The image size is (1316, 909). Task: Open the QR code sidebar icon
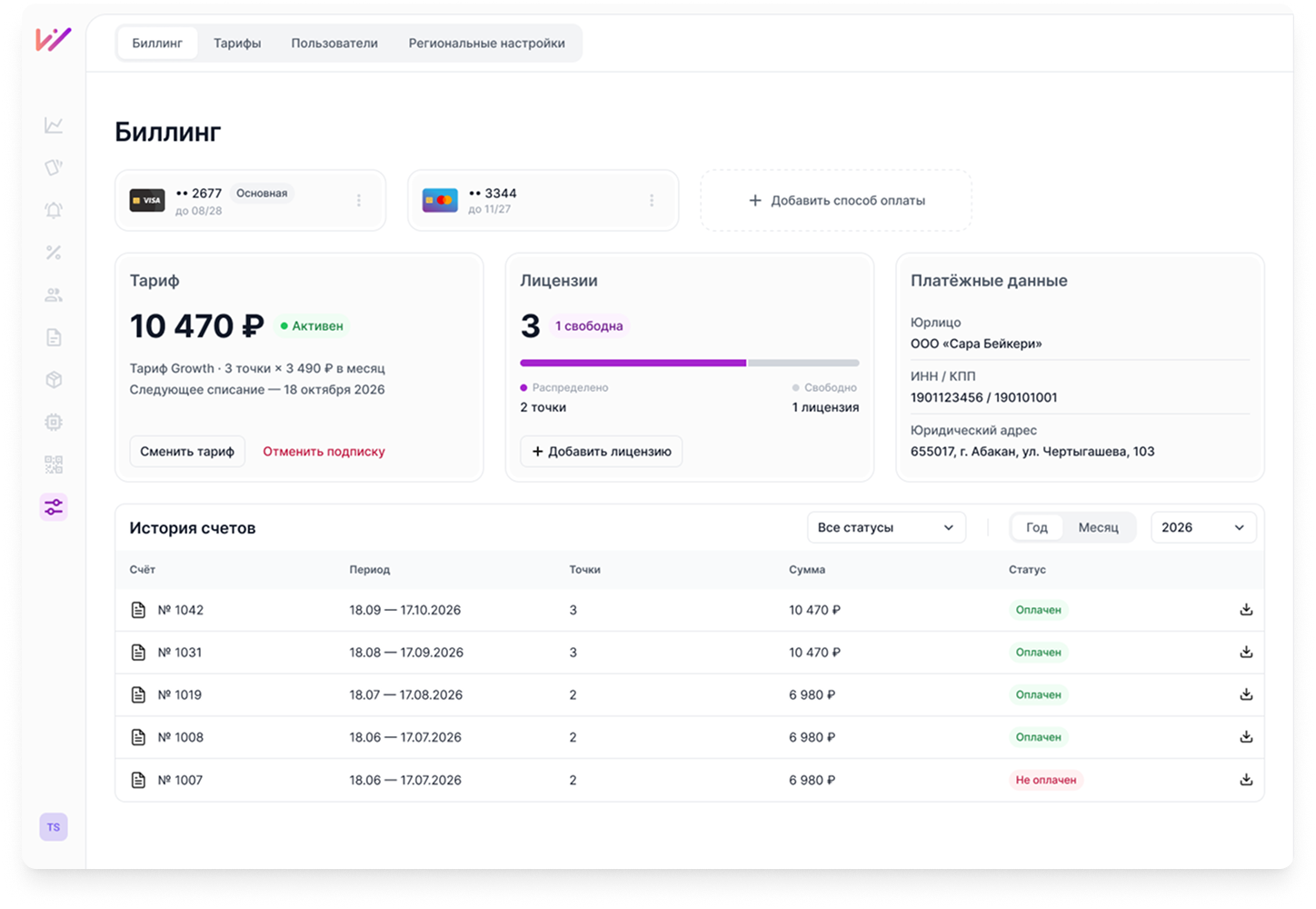click(x=54, y=464)
